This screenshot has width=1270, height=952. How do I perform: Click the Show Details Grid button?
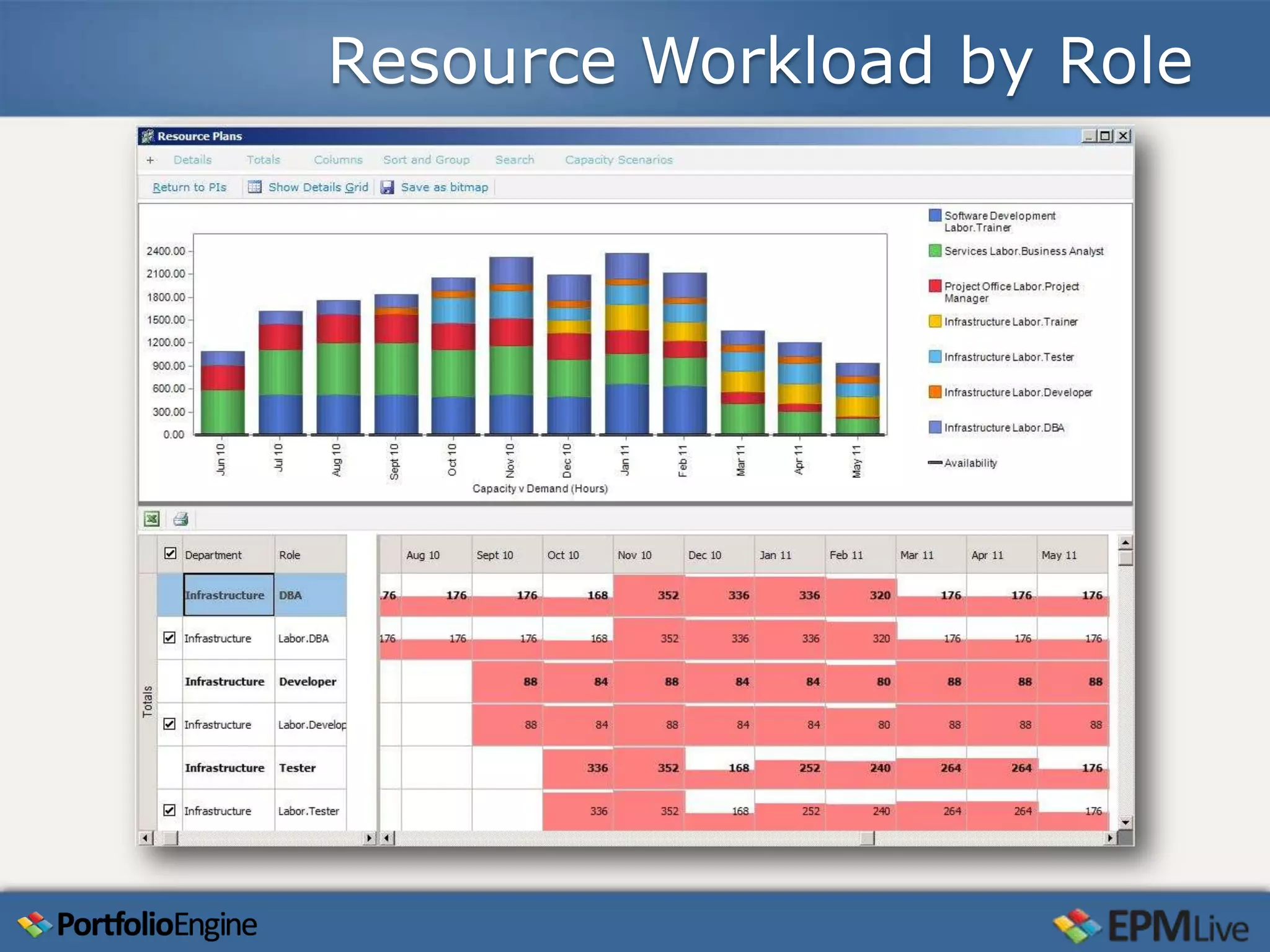(x=308, y=187)
